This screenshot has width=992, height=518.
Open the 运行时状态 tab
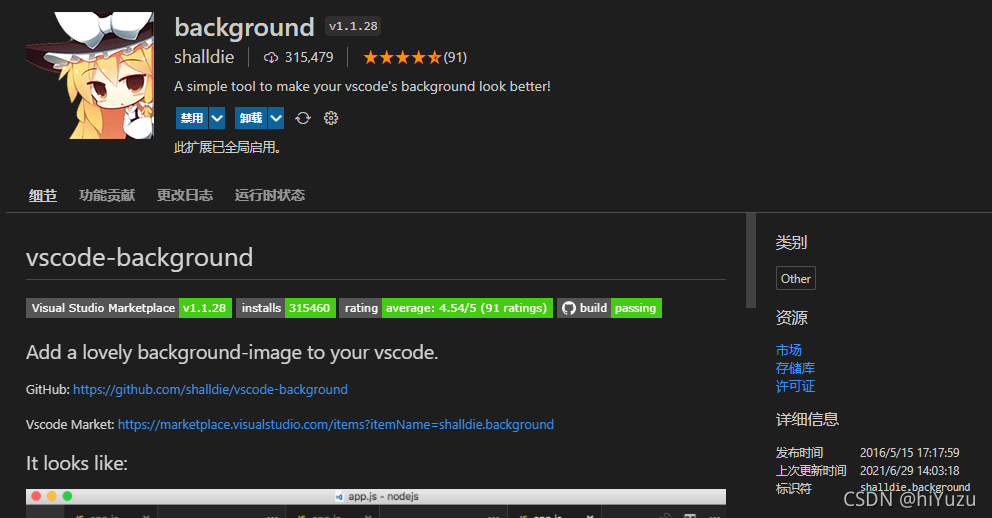tap(270, 195)
